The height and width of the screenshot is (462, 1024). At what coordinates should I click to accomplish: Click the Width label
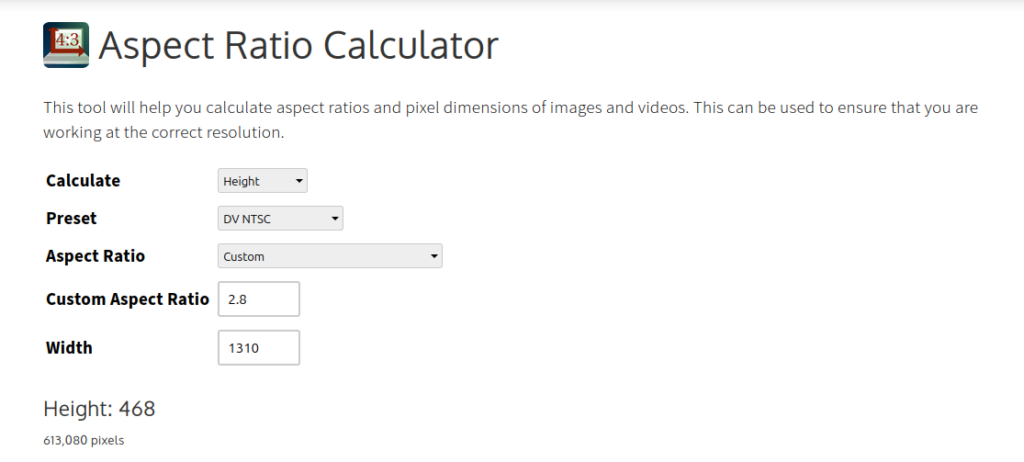coord(69,348)
